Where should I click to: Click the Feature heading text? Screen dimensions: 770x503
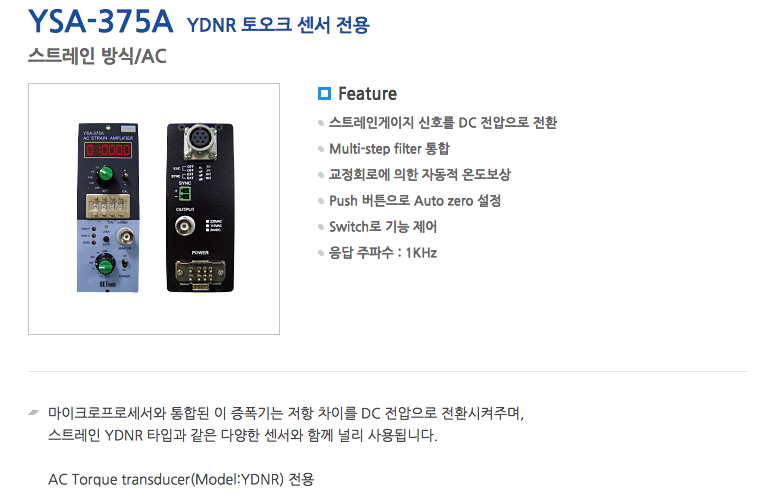367,93
